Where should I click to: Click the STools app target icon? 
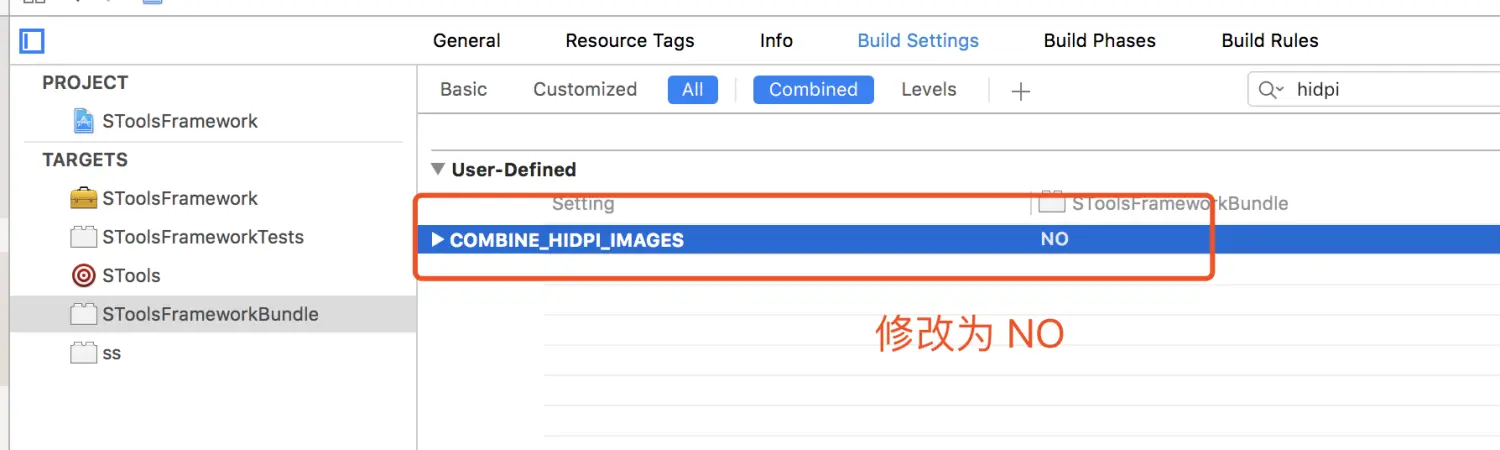click(x=84, y=275)
